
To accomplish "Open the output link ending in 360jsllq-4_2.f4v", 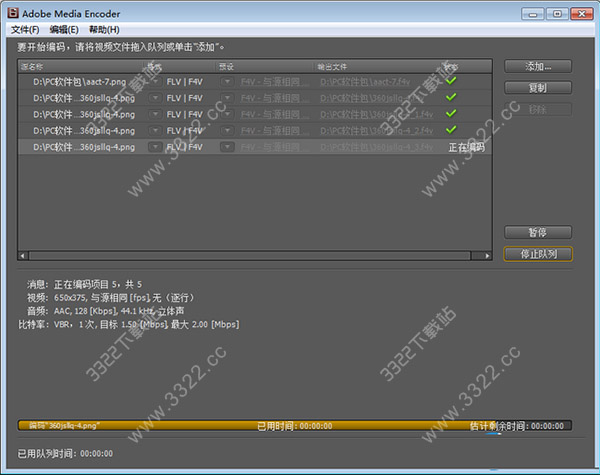I will click(x=377, y=131).
